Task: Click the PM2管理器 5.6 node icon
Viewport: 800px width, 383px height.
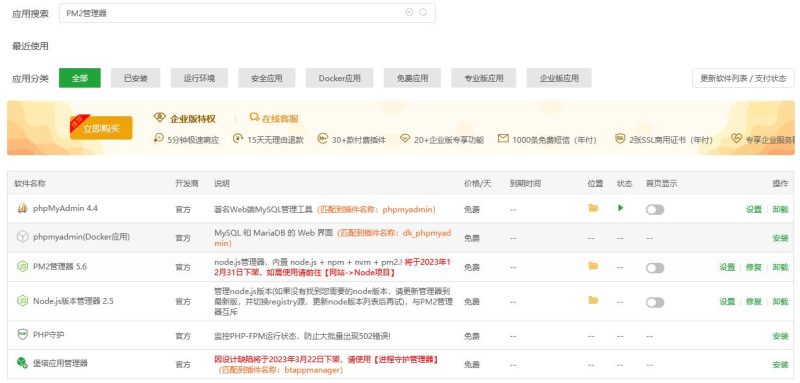Action: point(22,266)
